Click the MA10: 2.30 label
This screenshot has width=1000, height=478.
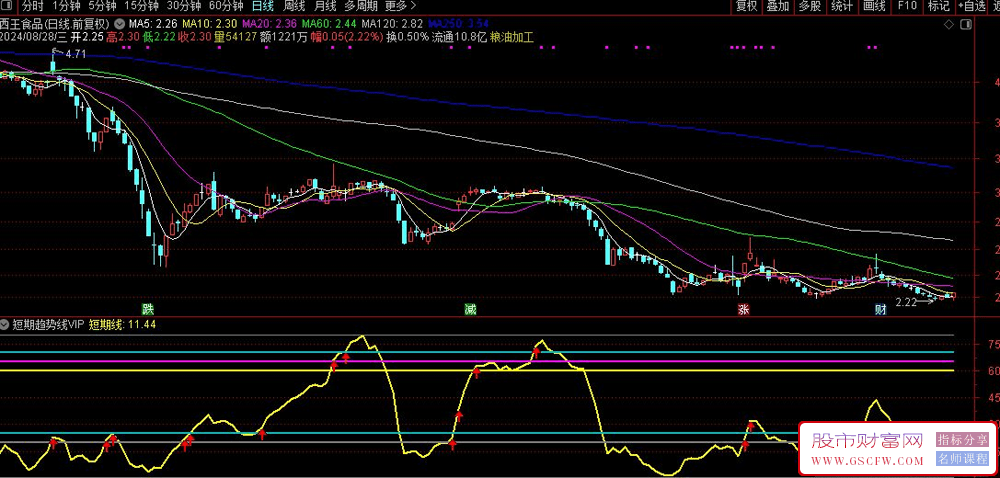[x=208, y=24]
